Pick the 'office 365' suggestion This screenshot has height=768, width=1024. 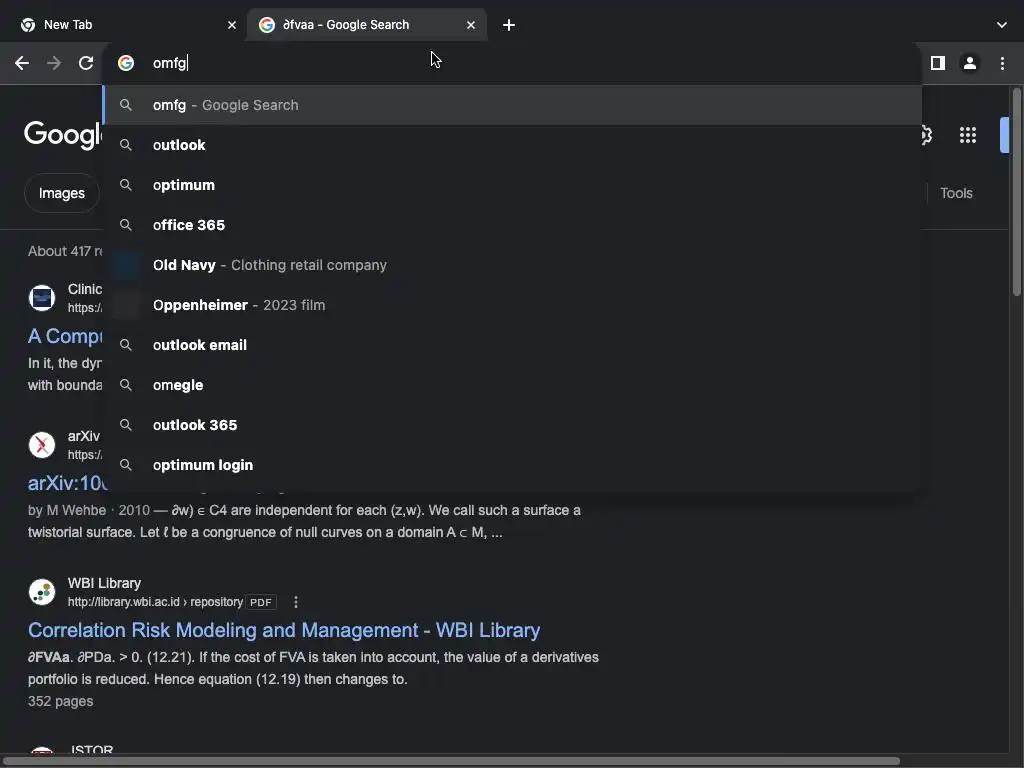pos(512,225)
